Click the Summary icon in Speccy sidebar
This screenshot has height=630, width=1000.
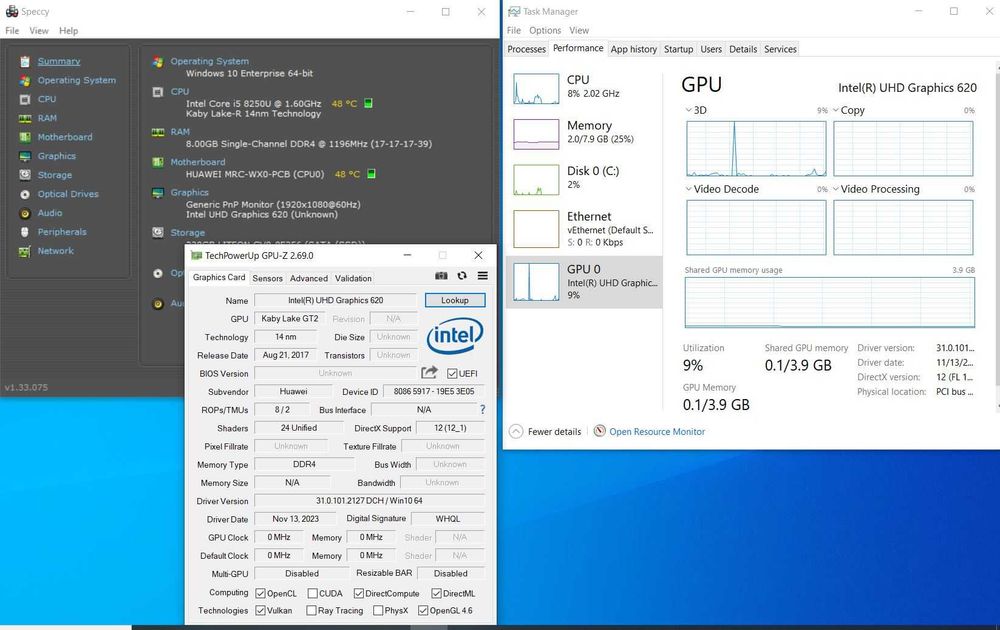[25, 62]
